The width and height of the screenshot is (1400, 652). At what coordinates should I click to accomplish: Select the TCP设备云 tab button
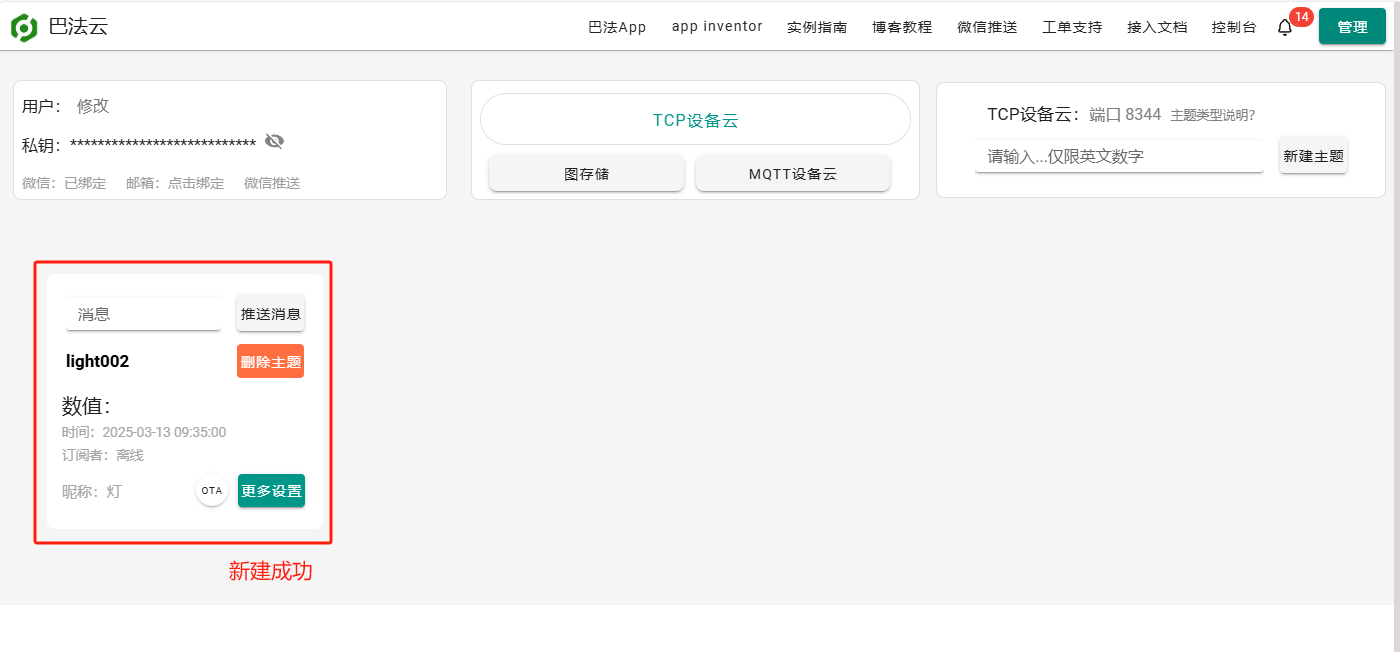pos(695,120)
